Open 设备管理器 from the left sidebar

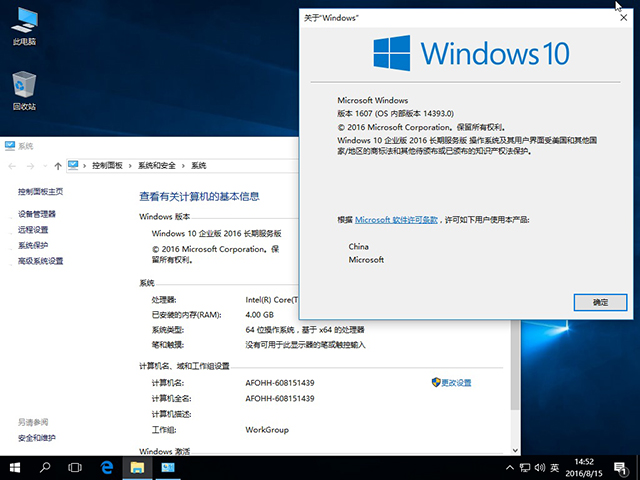tap(37, 214)
